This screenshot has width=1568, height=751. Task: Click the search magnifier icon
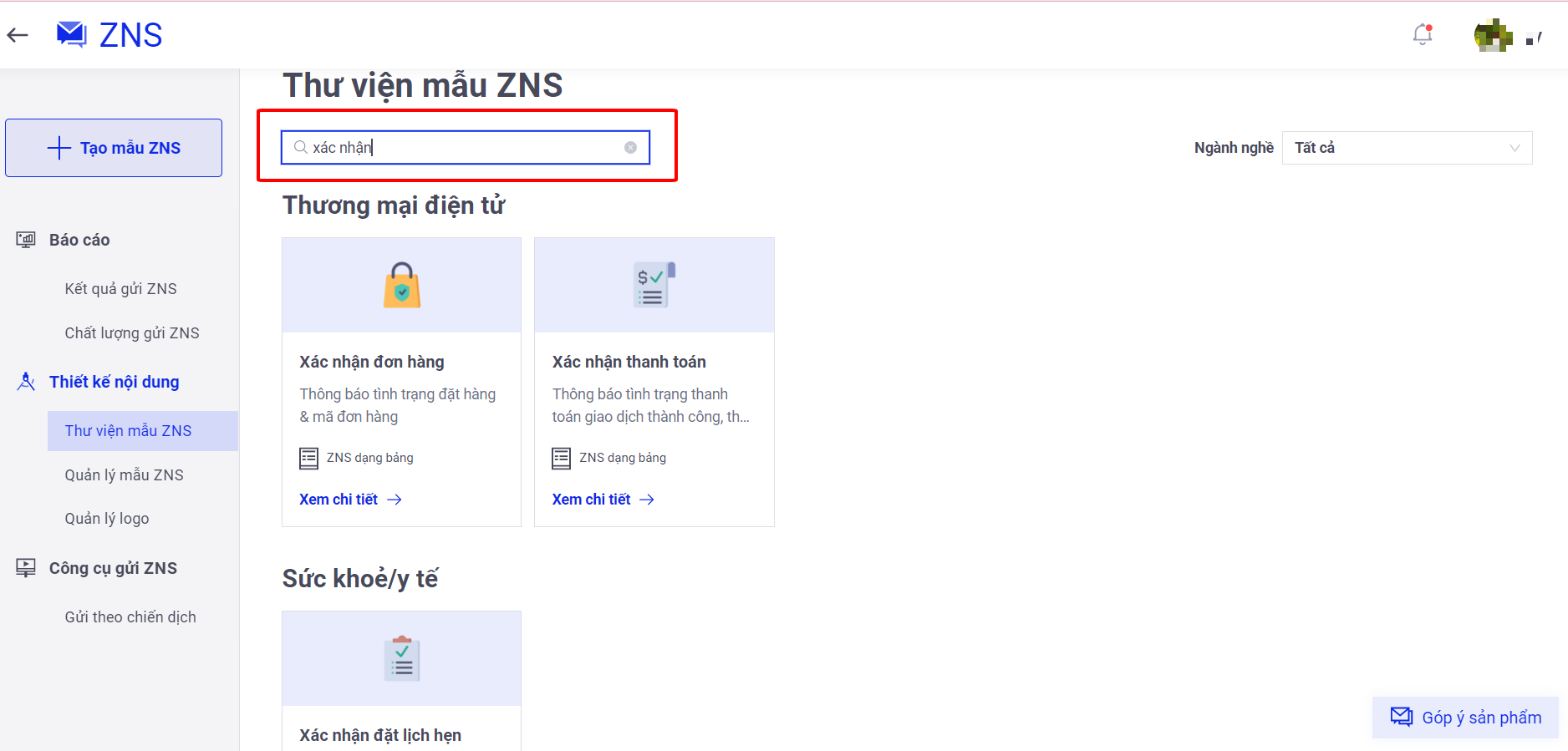pos(301,147)
